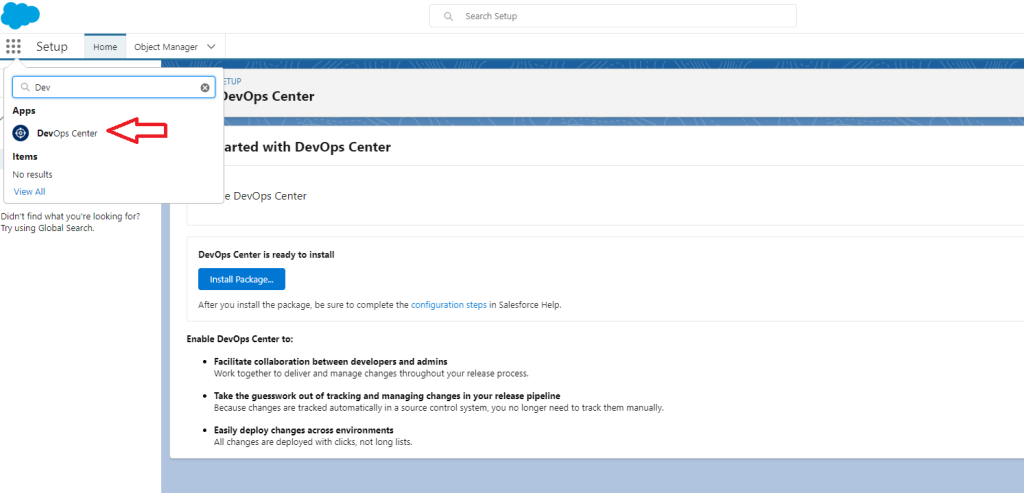Click 'Work together to deliver and manage changes' text
Viewport: 1024px width, 493px height.
[371, 374]
